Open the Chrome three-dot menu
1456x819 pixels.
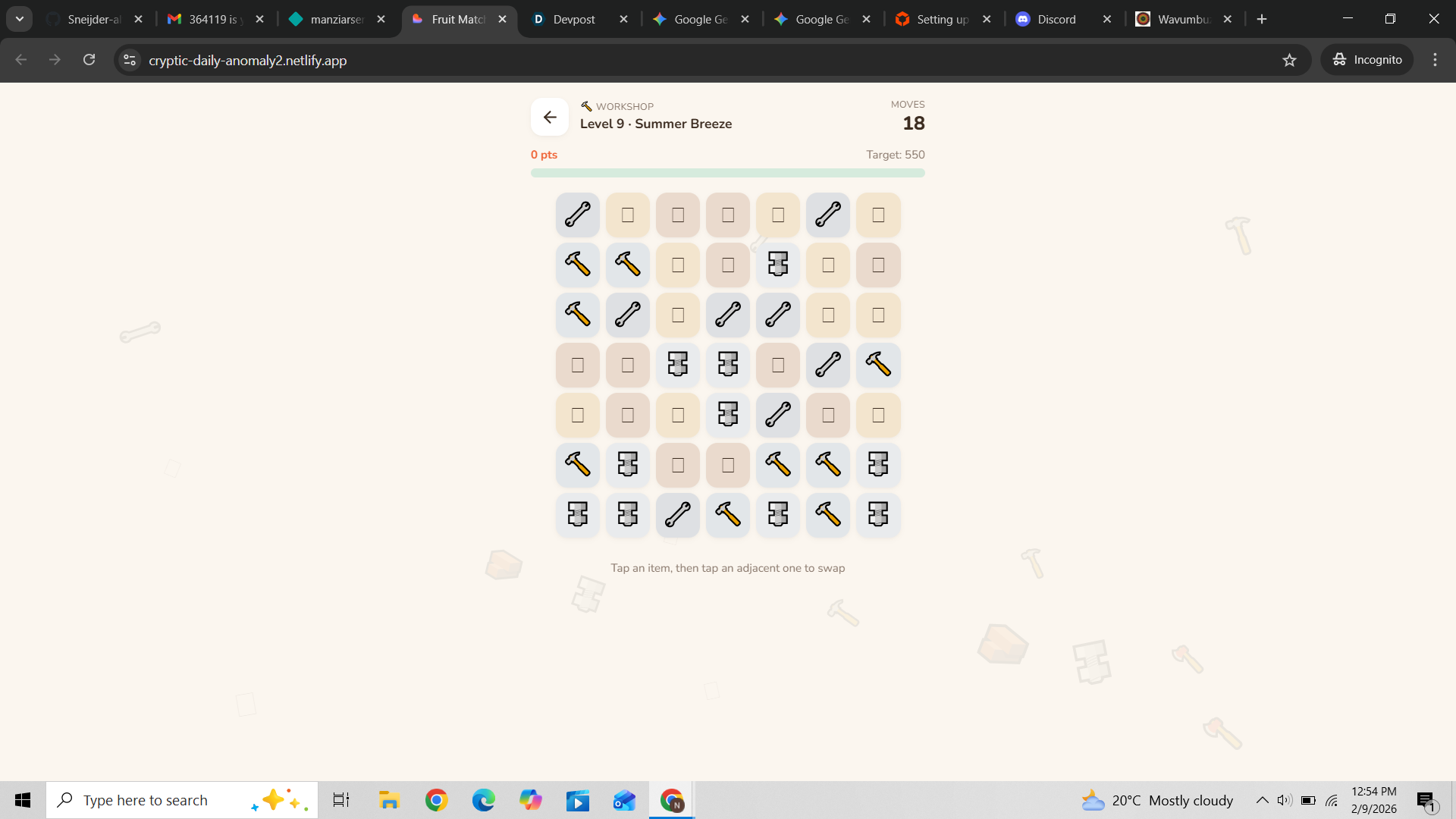pyautogui.click(x=1435, y=60)
